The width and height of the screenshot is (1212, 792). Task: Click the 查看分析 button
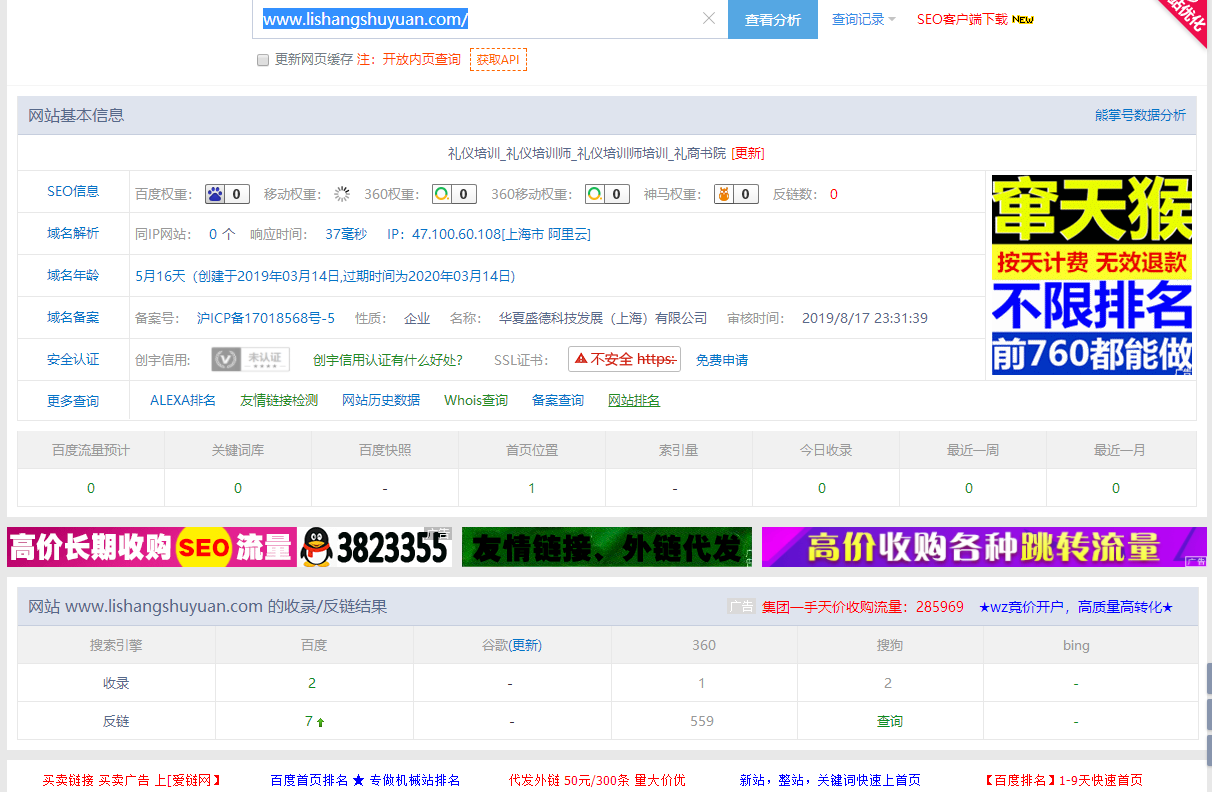(773, 19)
